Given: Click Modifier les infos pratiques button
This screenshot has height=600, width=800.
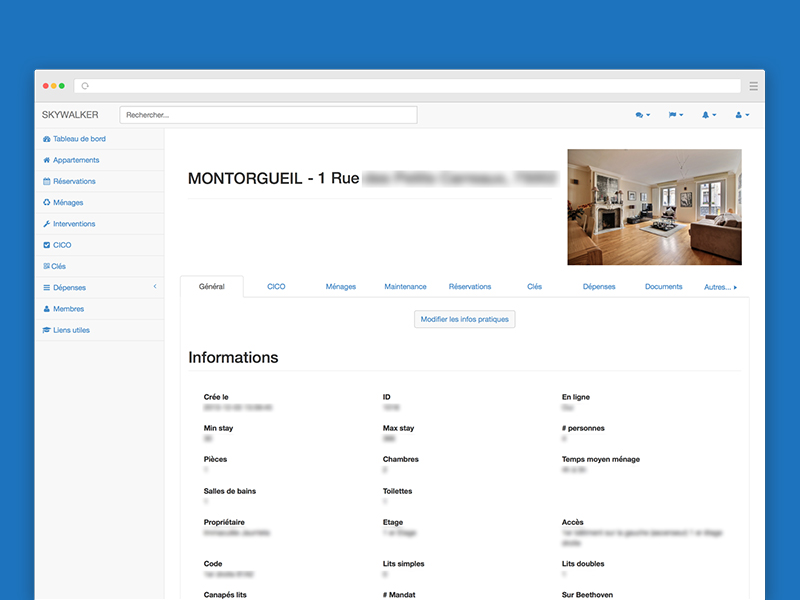Looking at the screenshot, I should pos(465,319).
